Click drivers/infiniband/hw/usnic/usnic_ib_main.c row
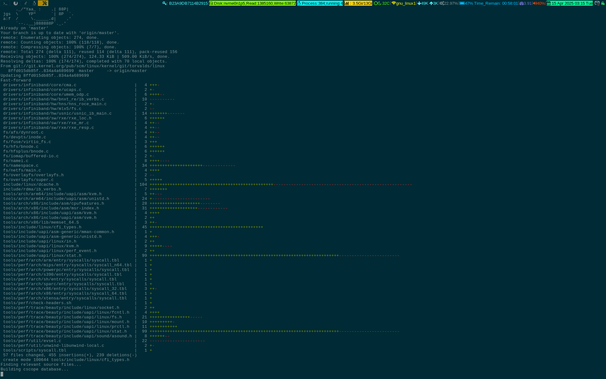The width and height of the screenshot is (606, 379). tap(94, 113)
